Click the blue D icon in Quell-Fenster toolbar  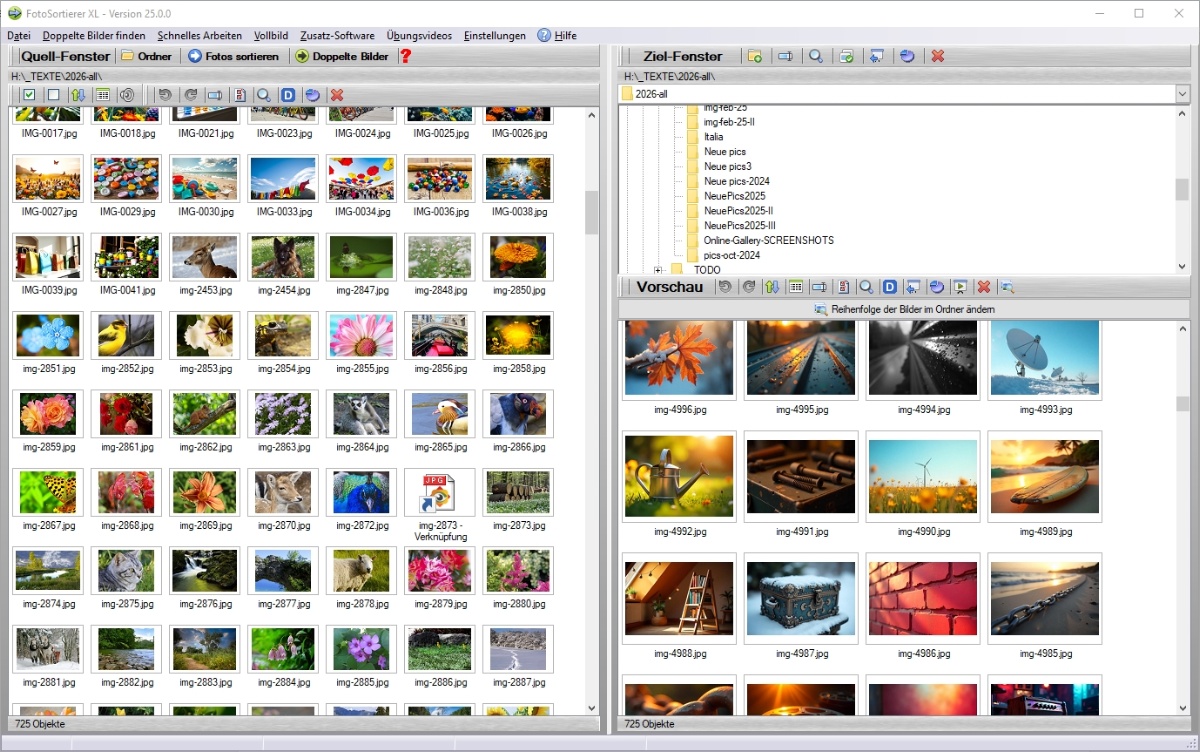(288, 95)
